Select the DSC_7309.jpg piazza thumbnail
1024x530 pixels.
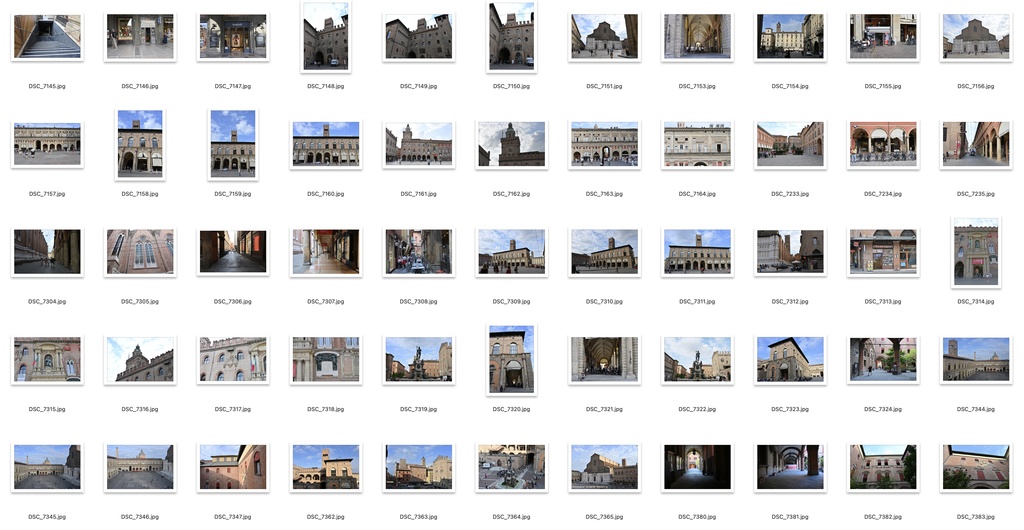pos(511,252)
